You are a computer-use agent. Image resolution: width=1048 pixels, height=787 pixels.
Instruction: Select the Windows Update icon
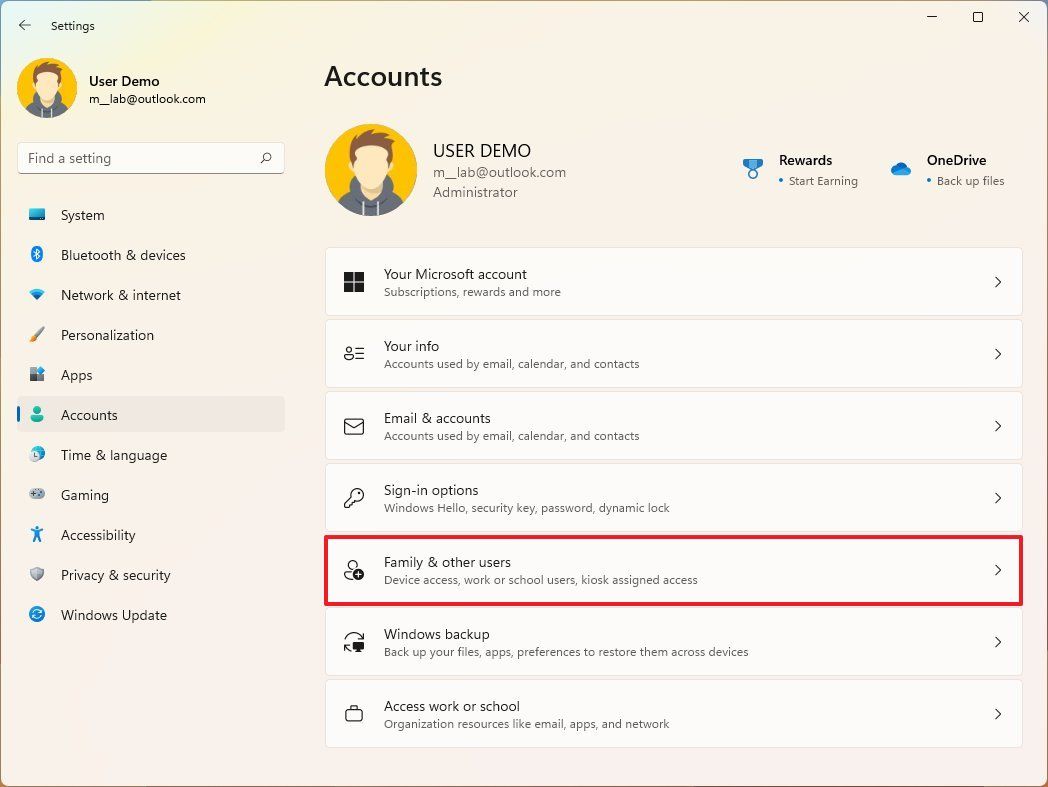point(37,615)
